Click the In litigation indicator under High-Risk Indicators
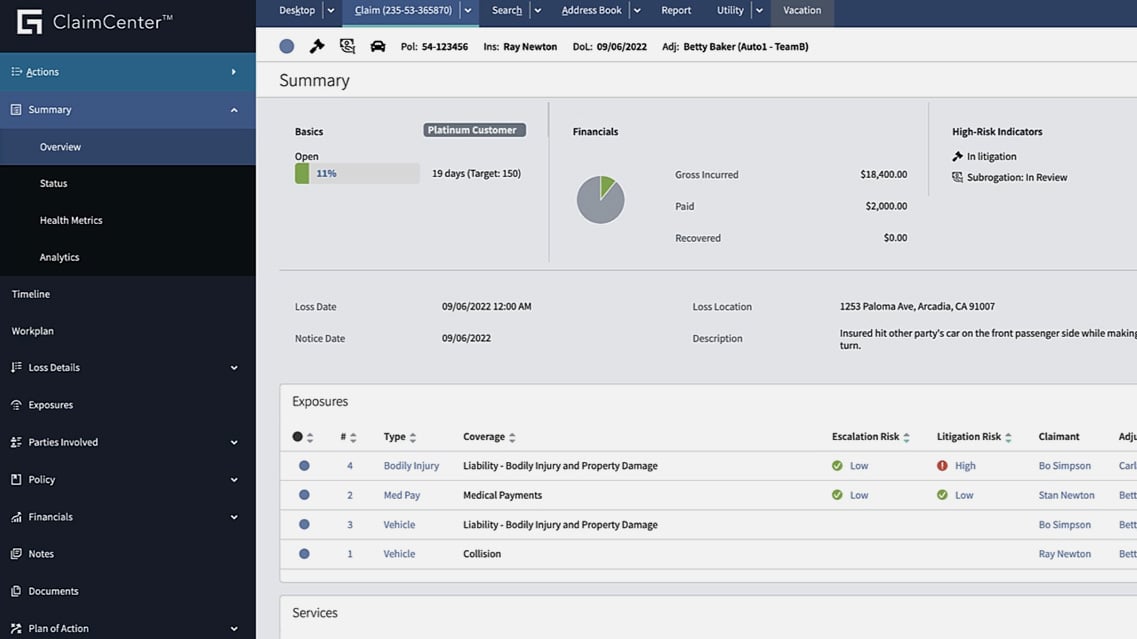Screen dimensions: 1137x639 tap(989, 156)
